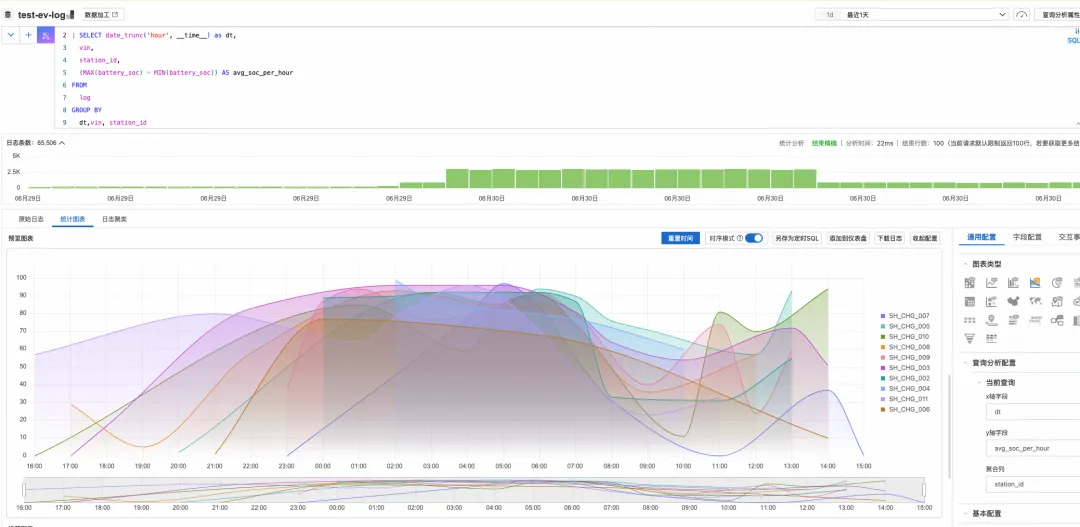
Task: Toggle SH_CHG_007 series in chart legend
Action: (x=905, y=316)
